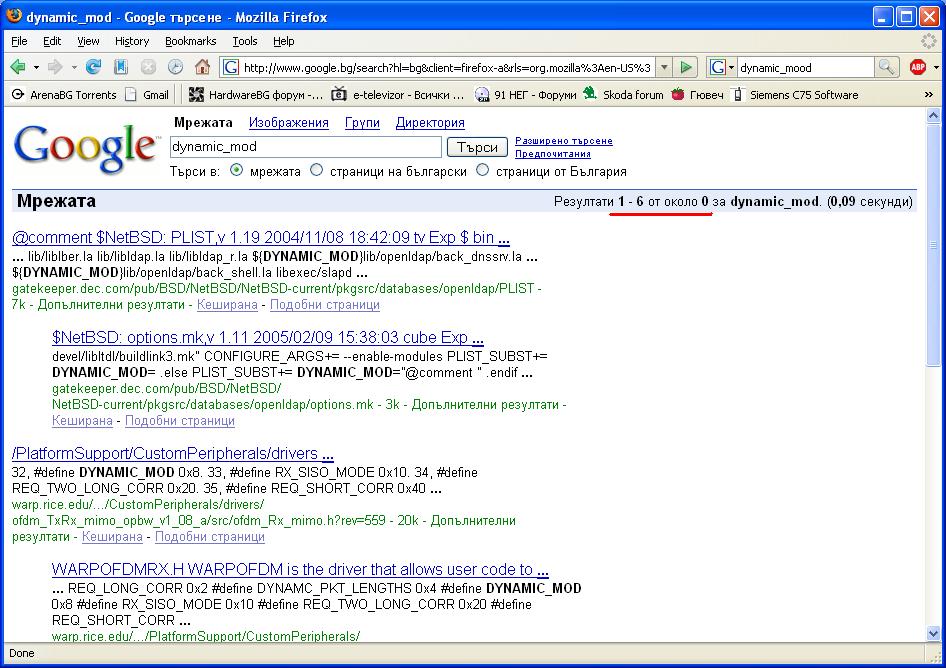
Task: Open the View menu
Action: 88,41
